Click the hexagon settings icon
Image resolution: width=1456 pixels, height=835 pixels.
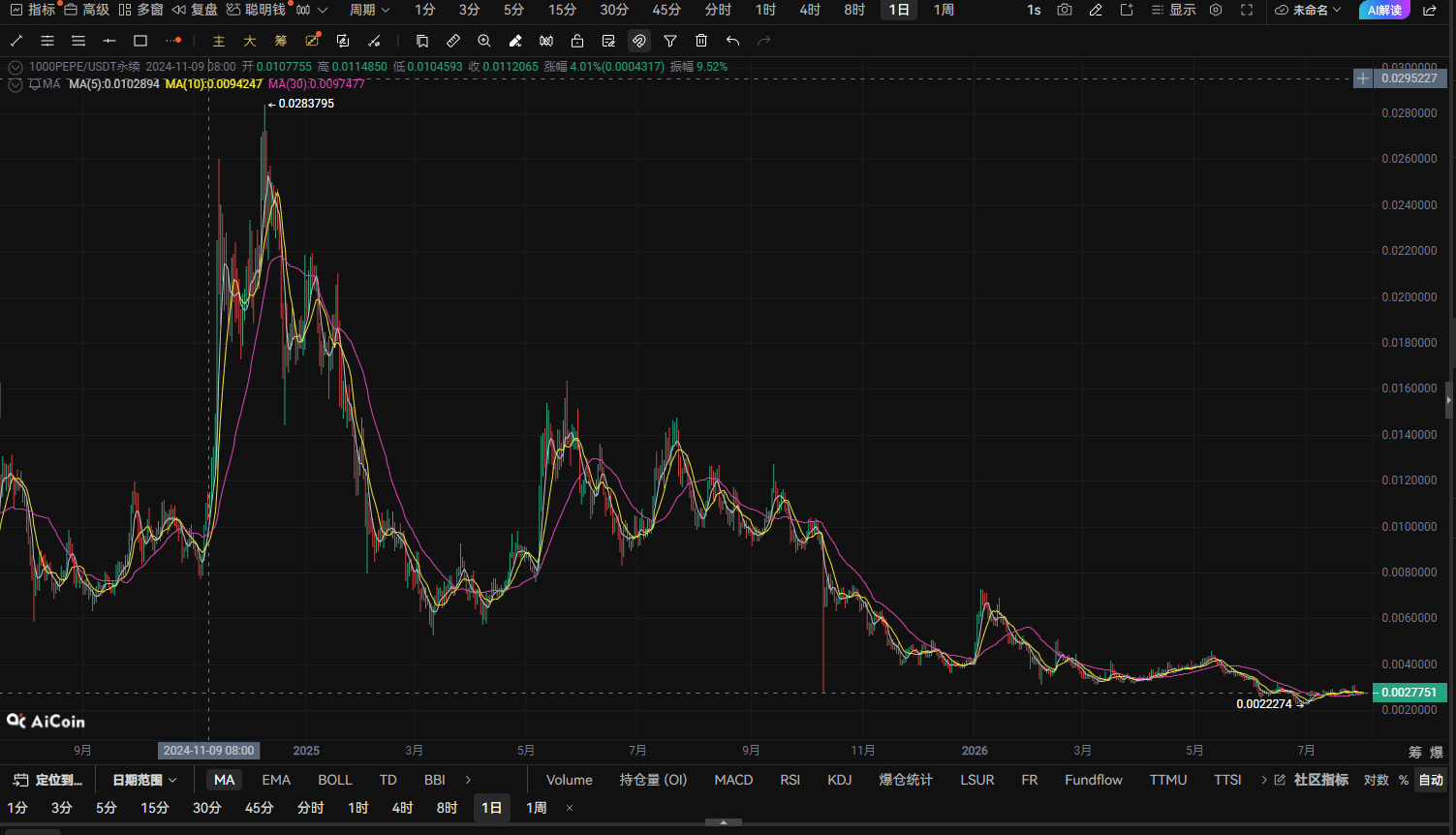[1216, 10]
